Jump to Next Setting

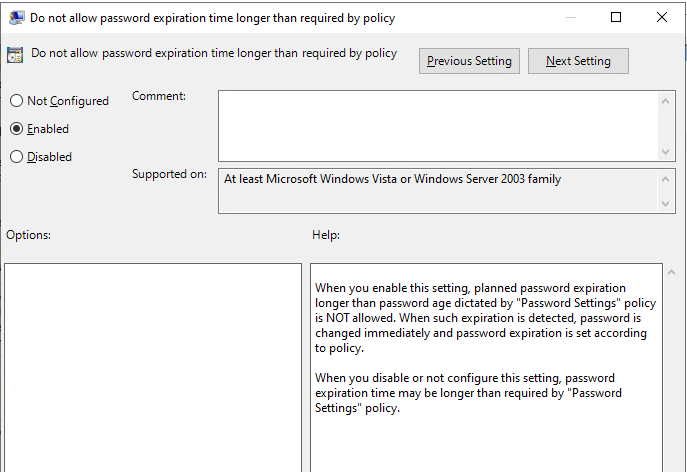coord(578,61)
